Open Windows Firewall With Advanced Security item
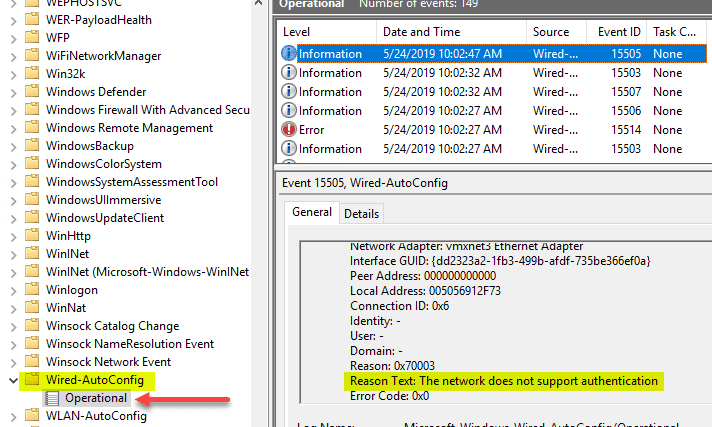The height and width of the screenshot is (427, 712). click(x=147, y=110)
